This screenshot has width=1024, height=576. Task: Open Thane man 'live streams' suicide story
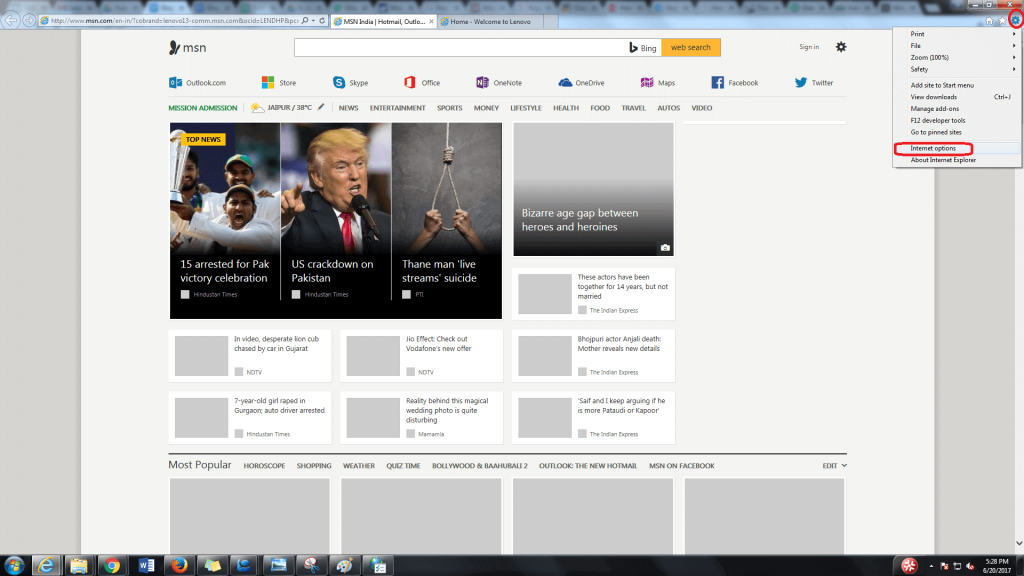pos(447,221)
